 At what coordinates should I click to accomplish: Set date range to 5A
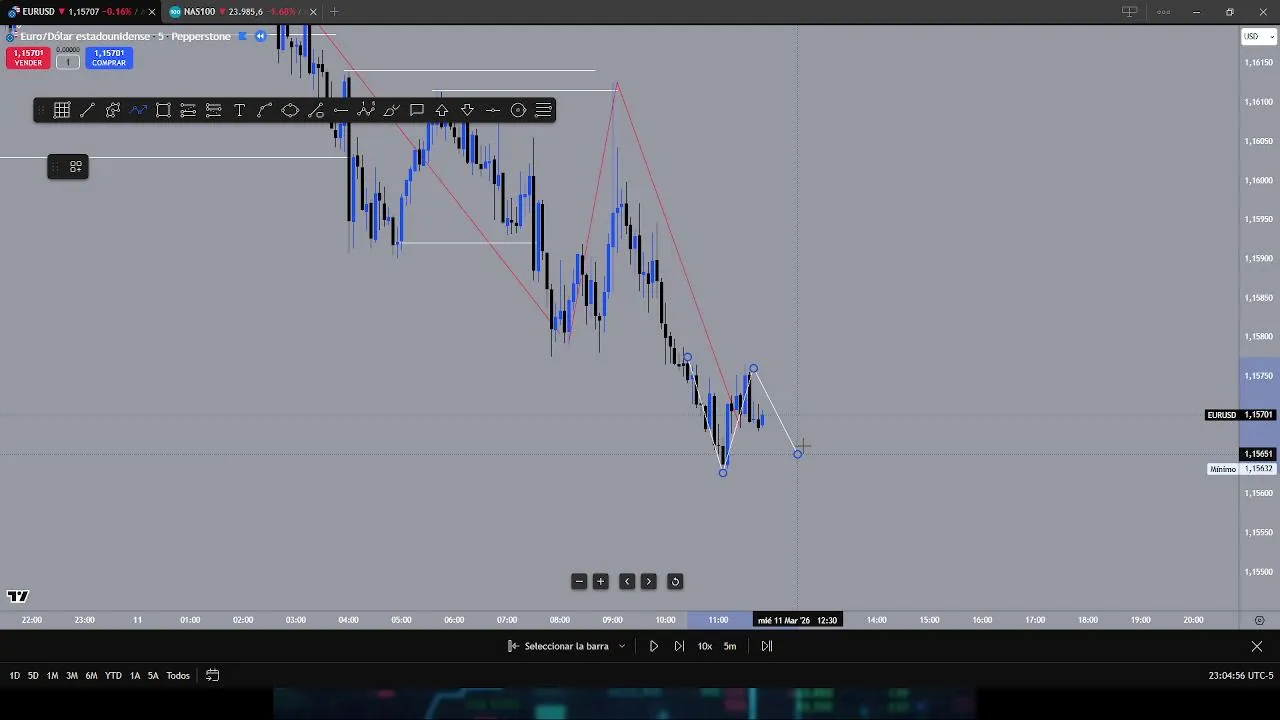point(153,676)
